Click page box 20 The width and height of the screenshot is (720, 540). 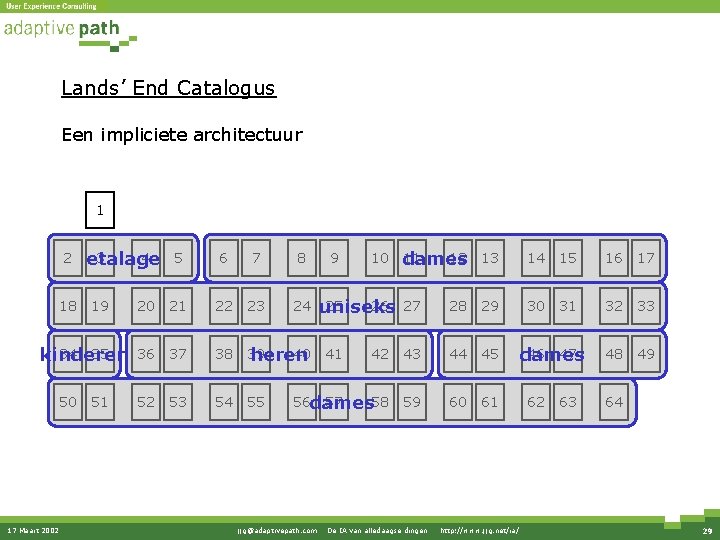146,306
